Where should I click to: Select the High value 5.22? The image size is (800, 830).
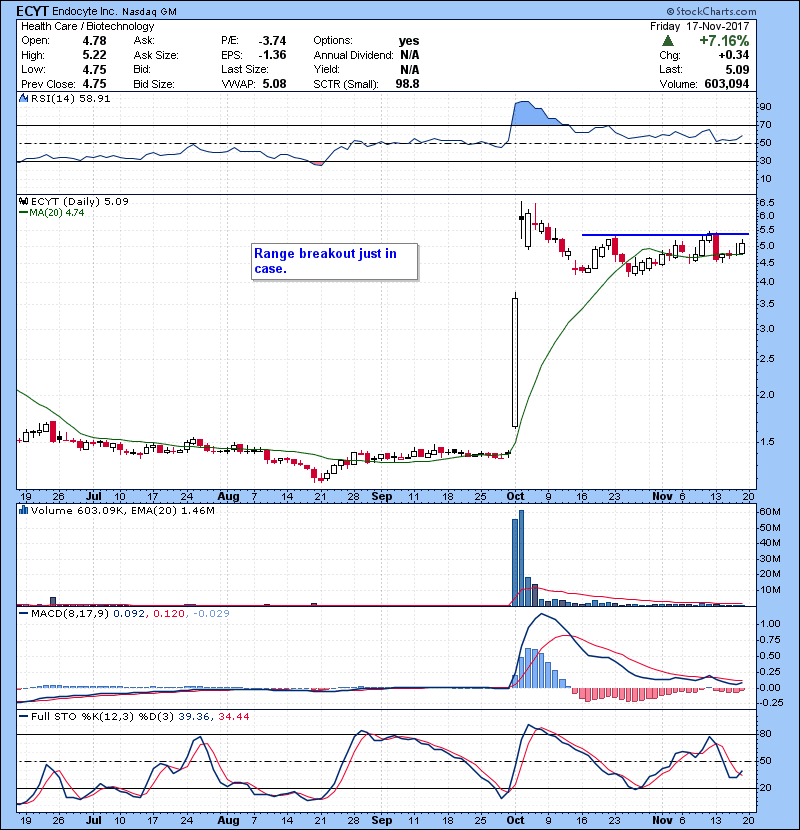(x=94, y=55)
